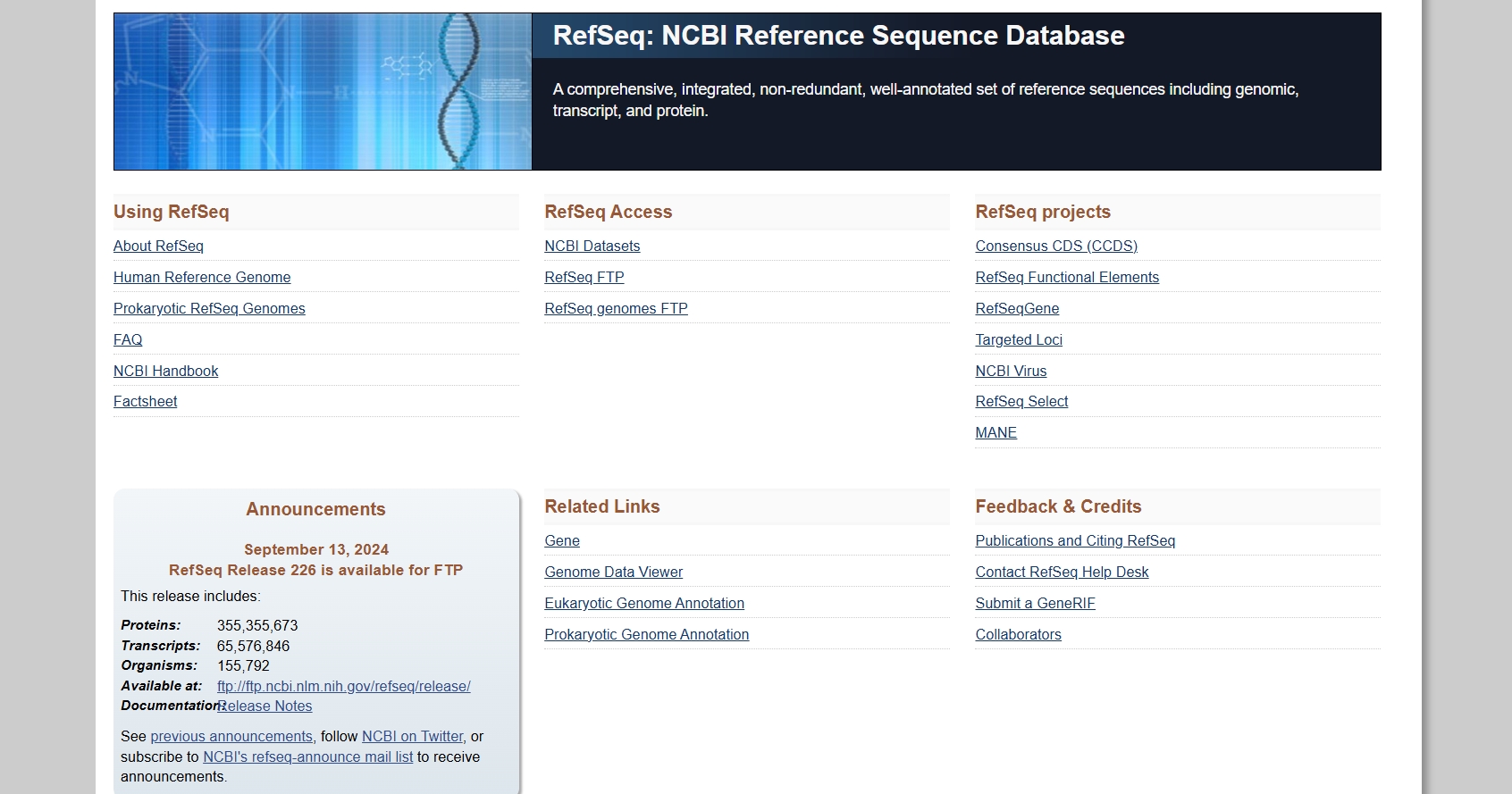The height and width of the screenshot is (794, 1512).
Task: Open Submit a GeneRIF link
Action: pos(1035,603)
